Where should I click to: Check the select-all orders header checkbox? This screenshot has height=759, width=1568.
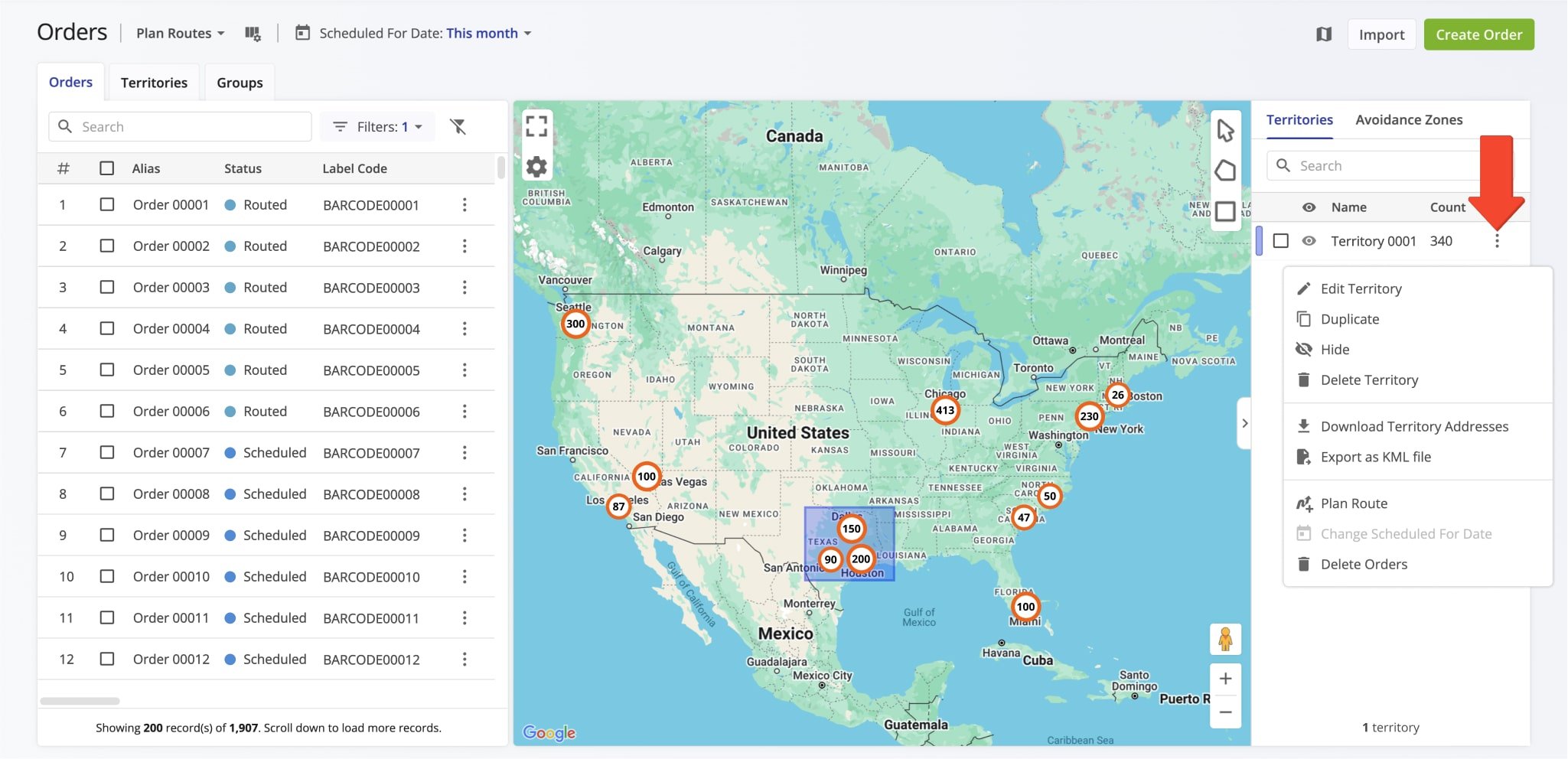click(x=107, y=168)
